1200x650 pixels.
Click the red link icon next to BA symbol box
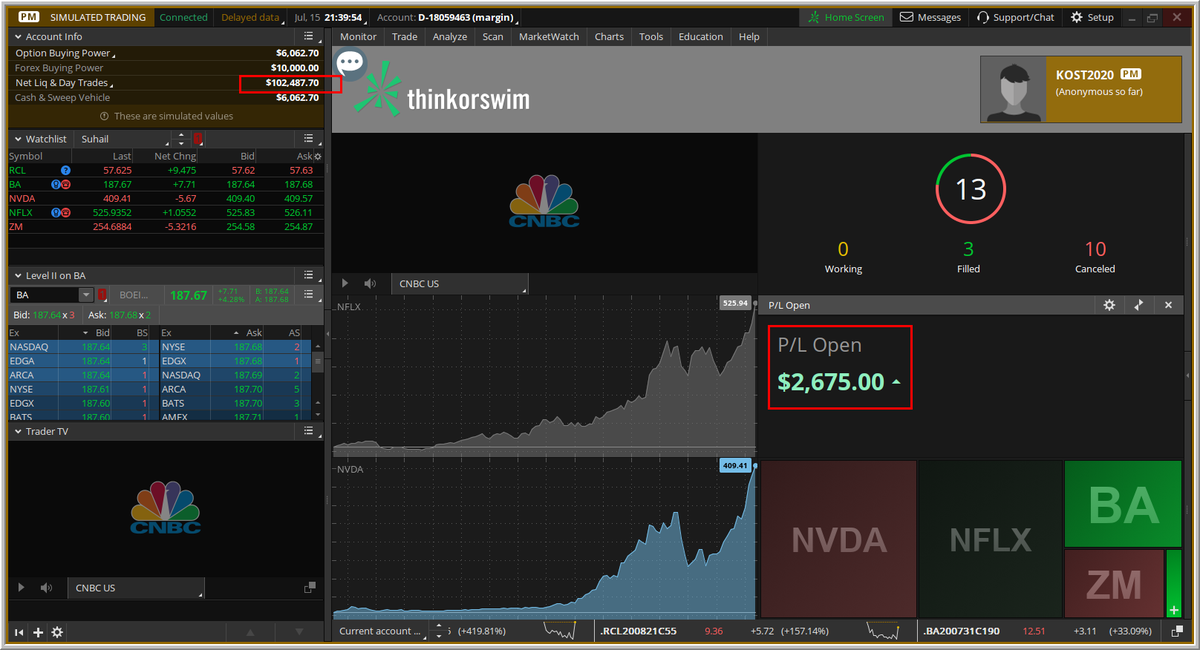tap(100, 295)
